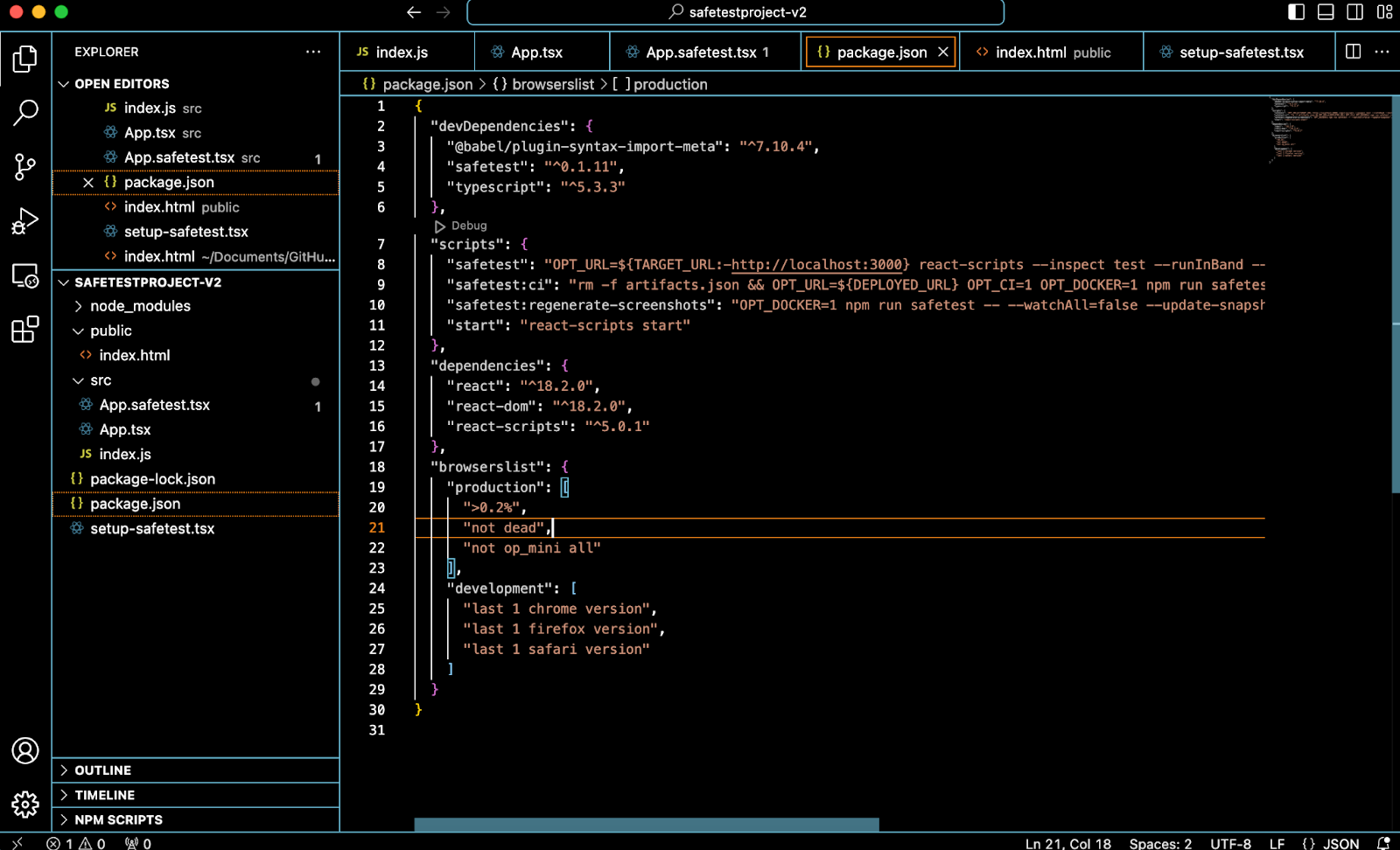The image size is (1400, 850).
Task: Open editor More Actions ellipsis
Action: point(1382,52)
